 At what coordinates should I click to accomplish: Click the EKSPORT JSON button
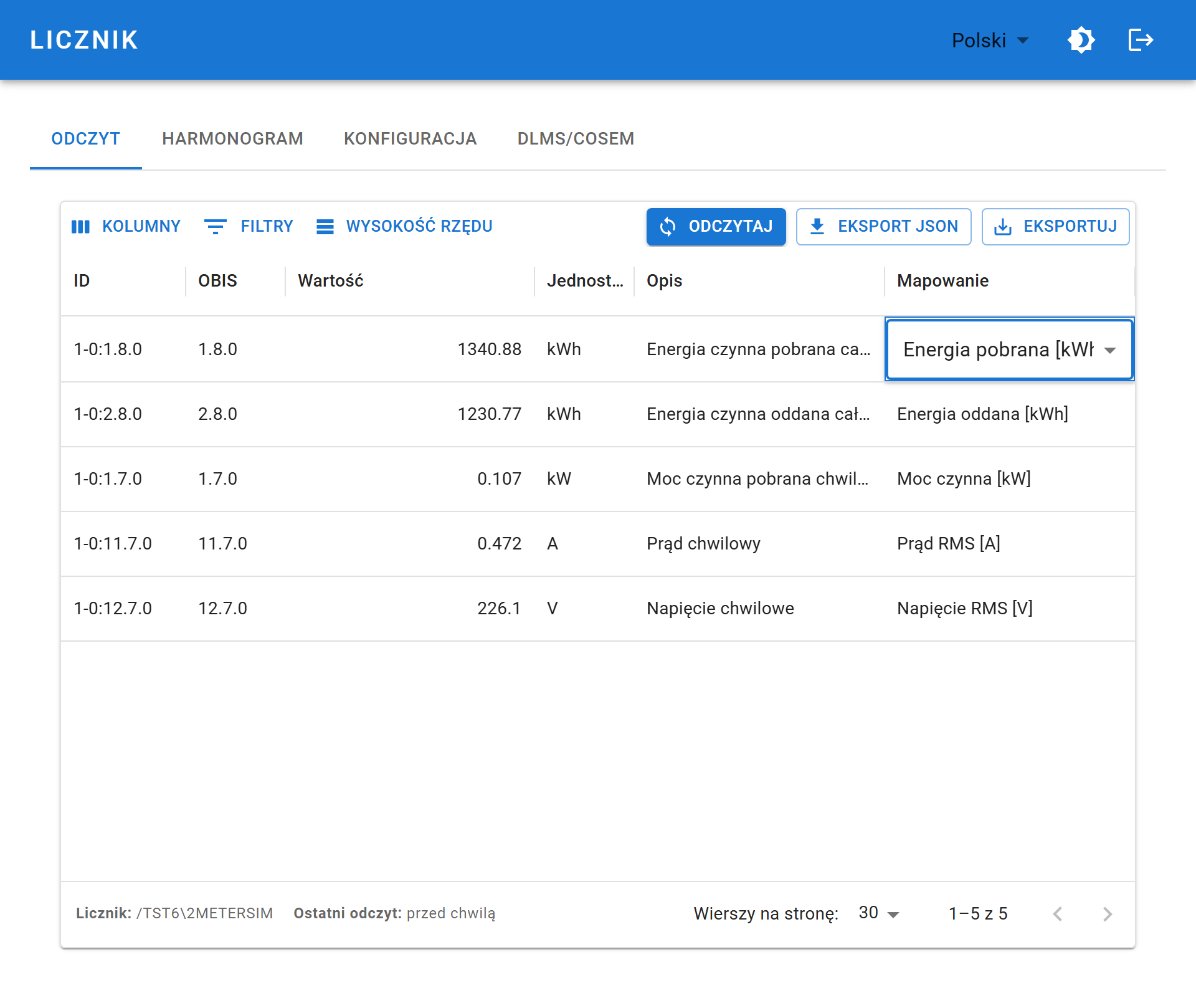pyautogui.click(x=884, y=227)
